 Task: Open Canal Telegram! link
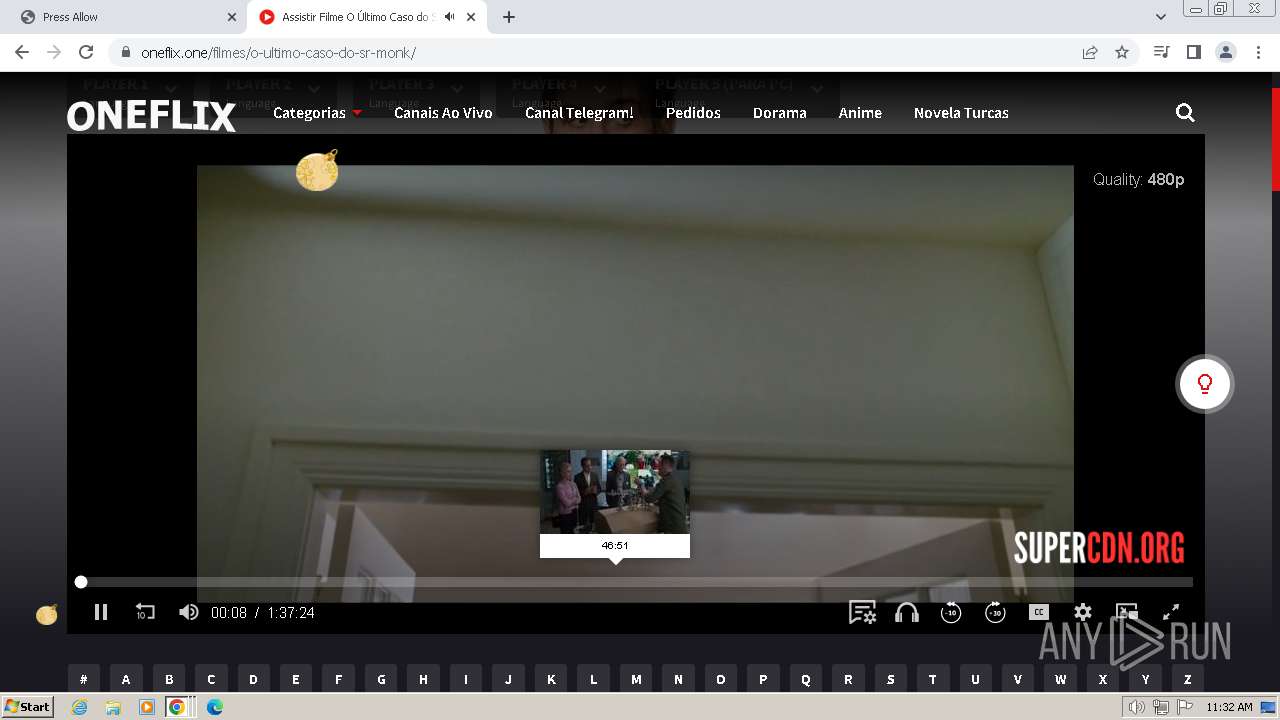click(579, 113)
